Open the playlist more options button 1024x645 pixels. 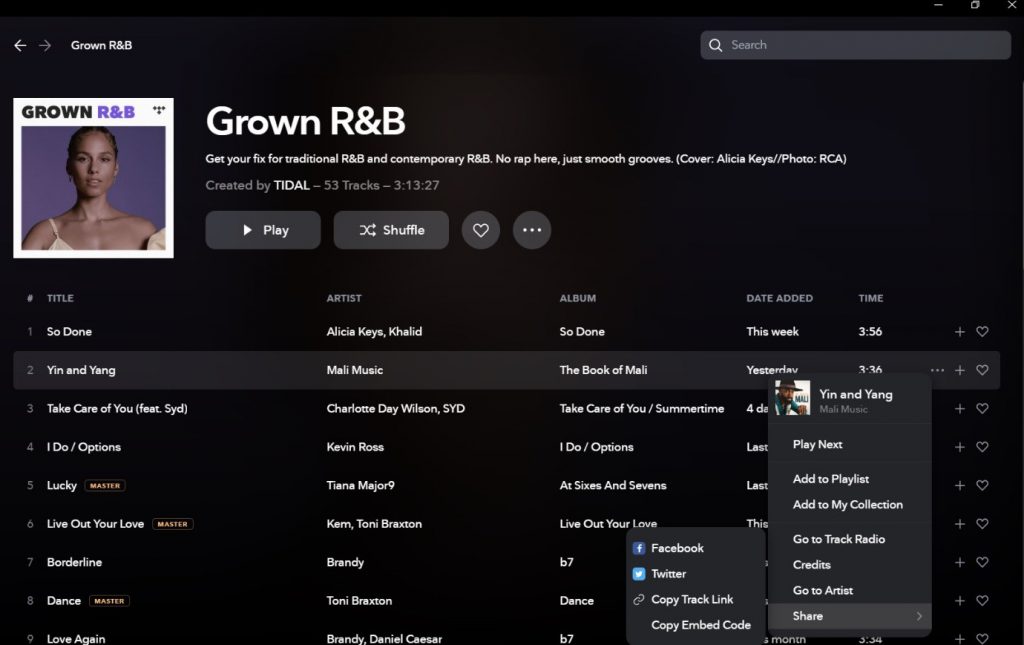pyautogui.click(x=532, y=230)
